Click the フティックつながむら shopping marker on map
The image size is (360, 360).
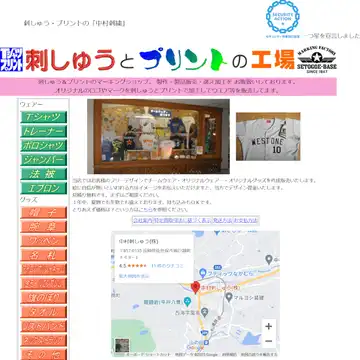203,273
